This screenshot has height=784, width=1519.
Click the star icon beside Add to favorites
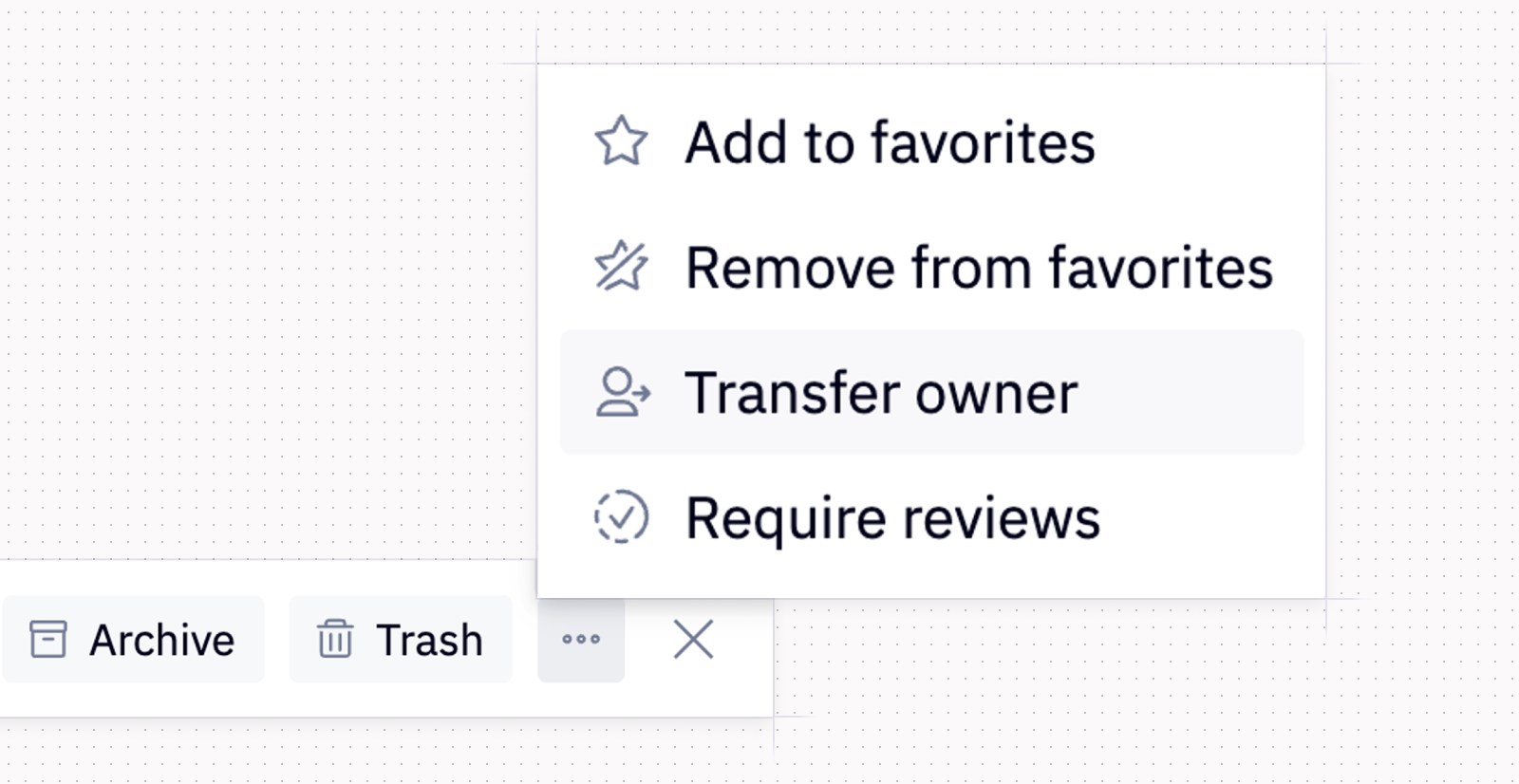(624, 142)
